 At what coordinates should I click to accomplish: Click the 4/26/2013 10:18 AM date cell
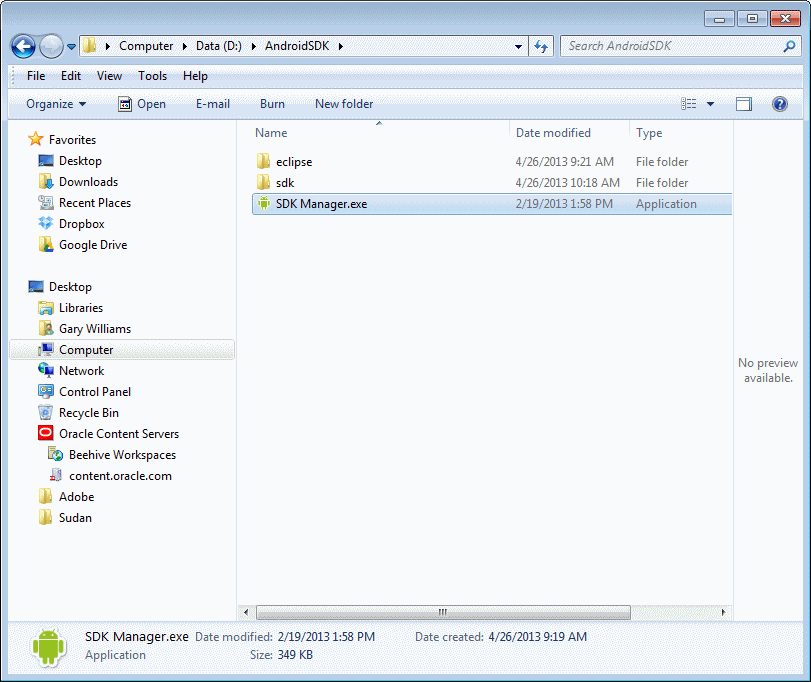click(567, 183)
